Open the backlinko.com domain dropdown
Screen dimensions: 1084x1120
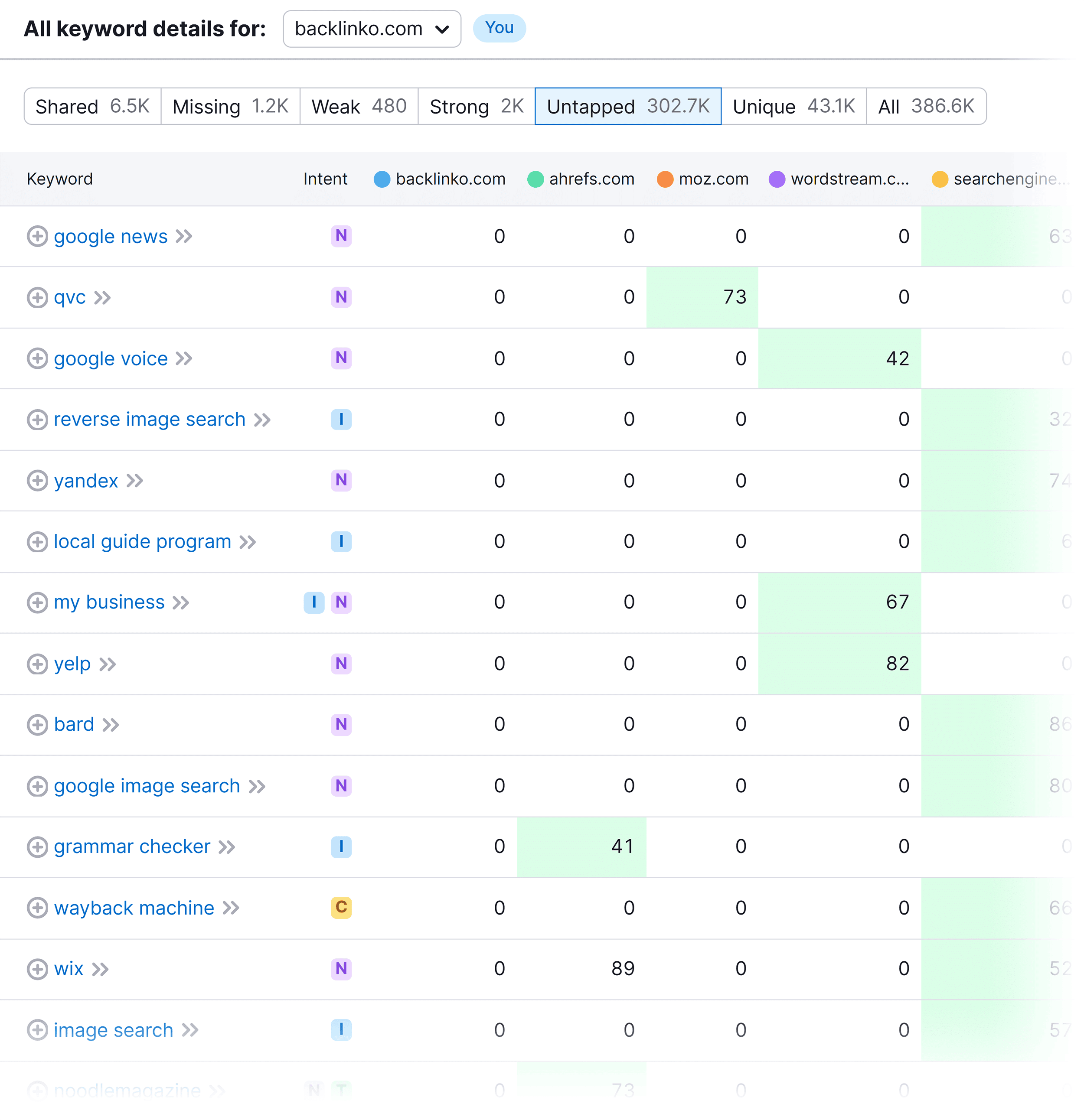(372, 29)
